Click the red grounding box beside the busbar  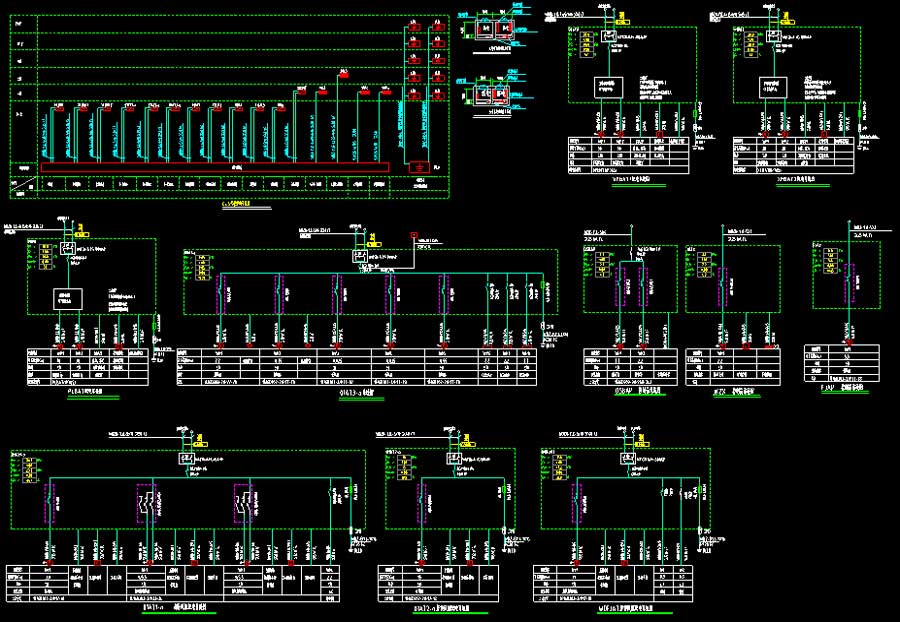[x=419, y=167]
